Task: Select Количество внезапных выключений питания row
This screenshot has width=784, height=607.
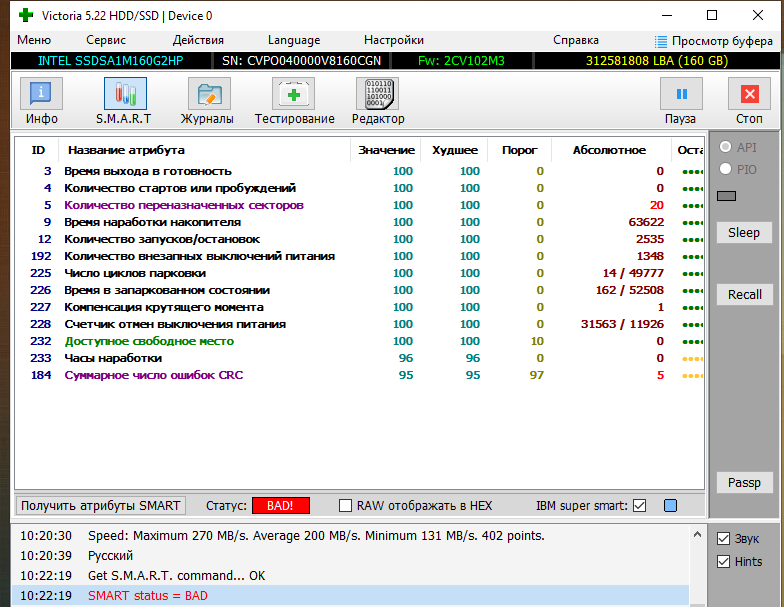Action: (359, 256)
